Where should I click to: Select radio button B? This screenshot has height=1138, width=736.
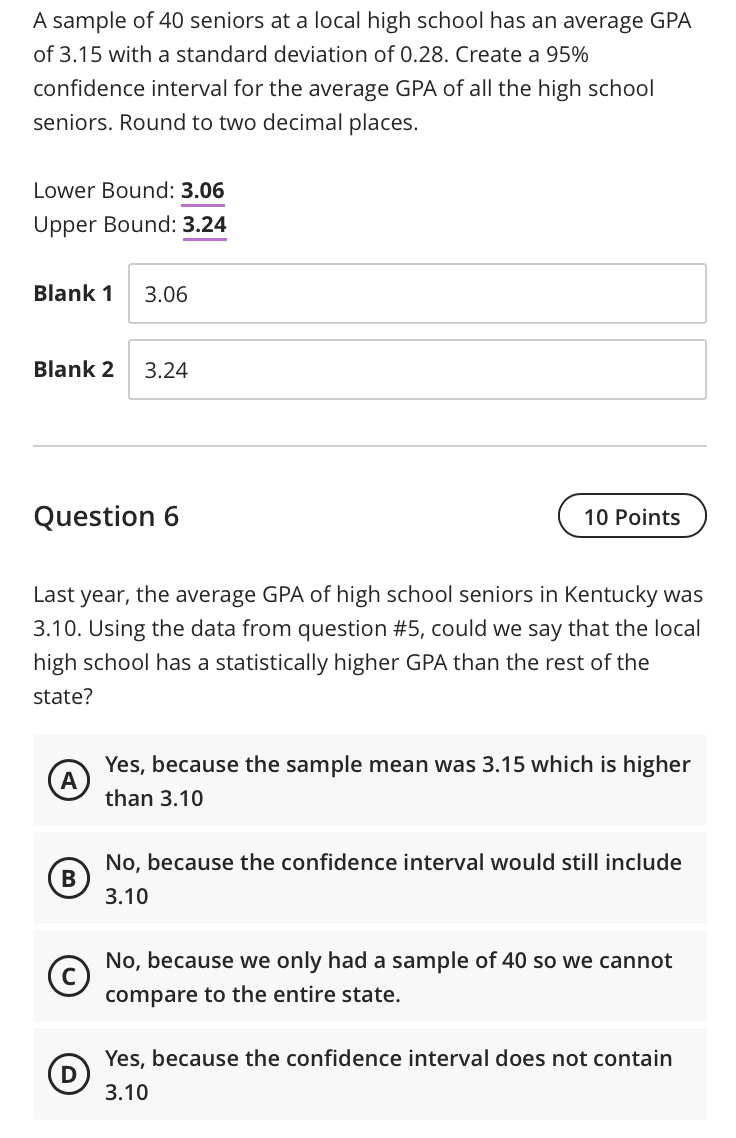(x=69, y=879)
